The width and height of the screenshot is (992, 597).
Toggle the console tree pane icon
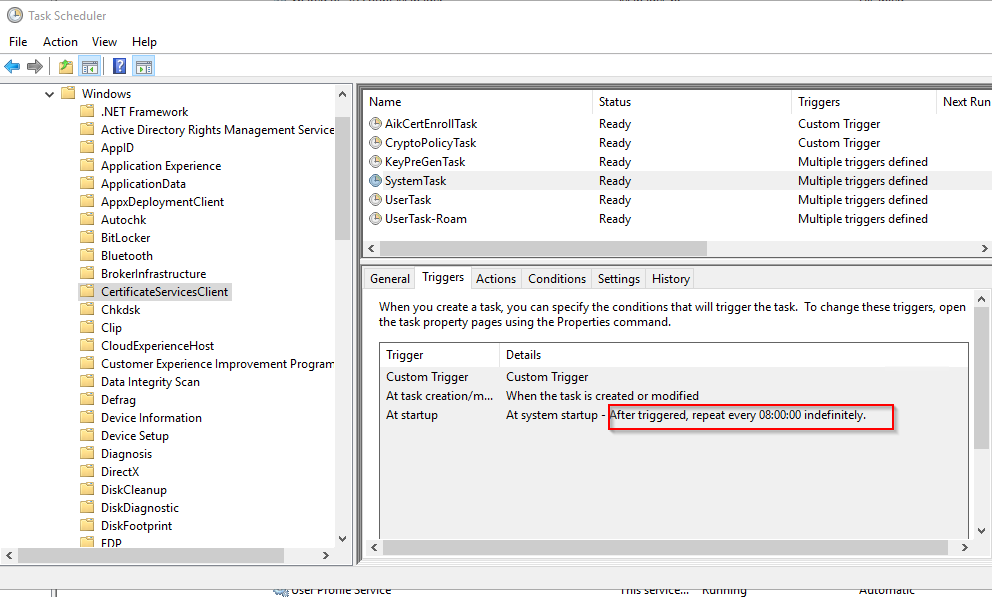[x=88, y=66]
